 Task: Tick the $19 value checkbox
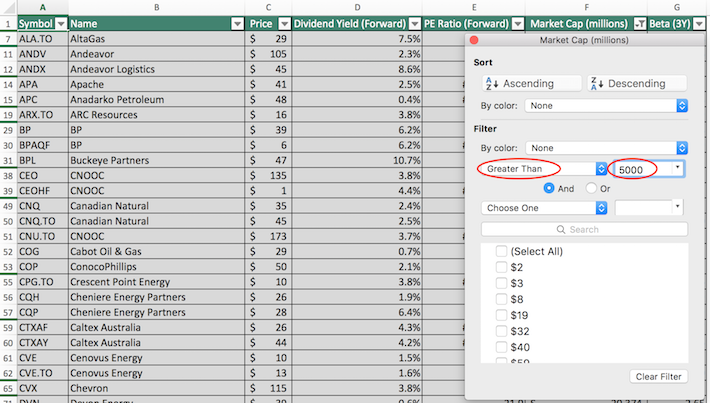[x=501, y=315]
